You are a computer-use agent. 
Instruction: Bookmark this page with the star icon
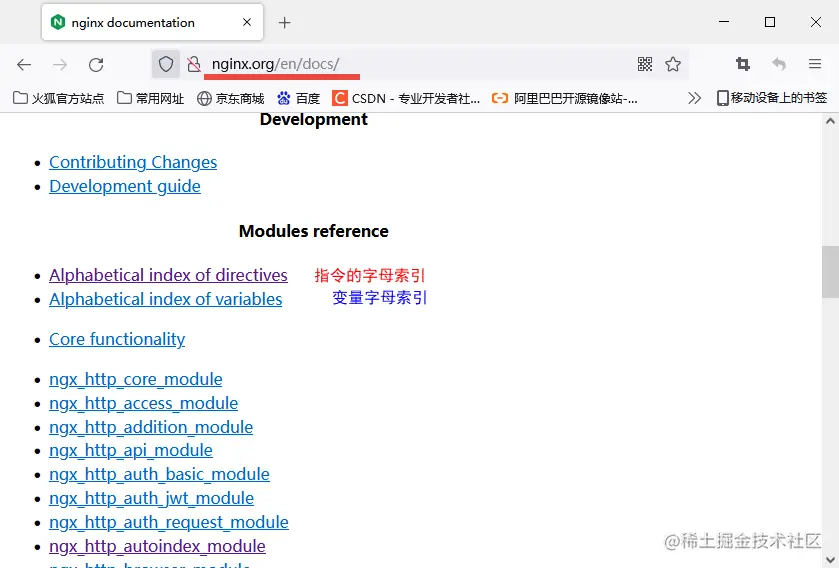pyautogui.click(x=673, y=64)
